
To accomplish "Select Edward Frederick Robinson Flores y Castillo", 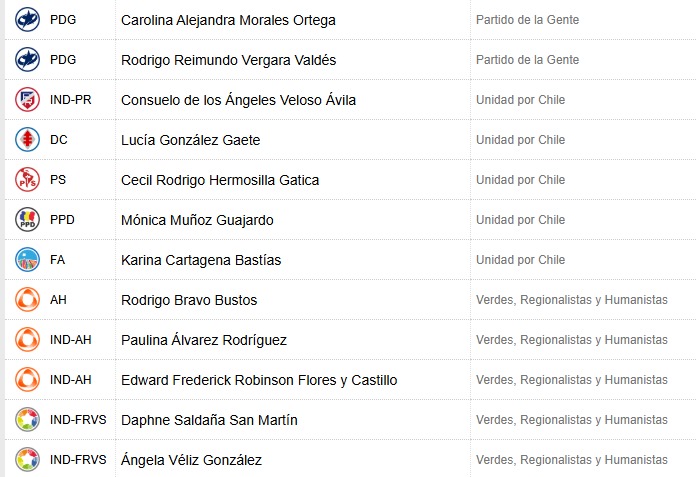I will [259, 380].
